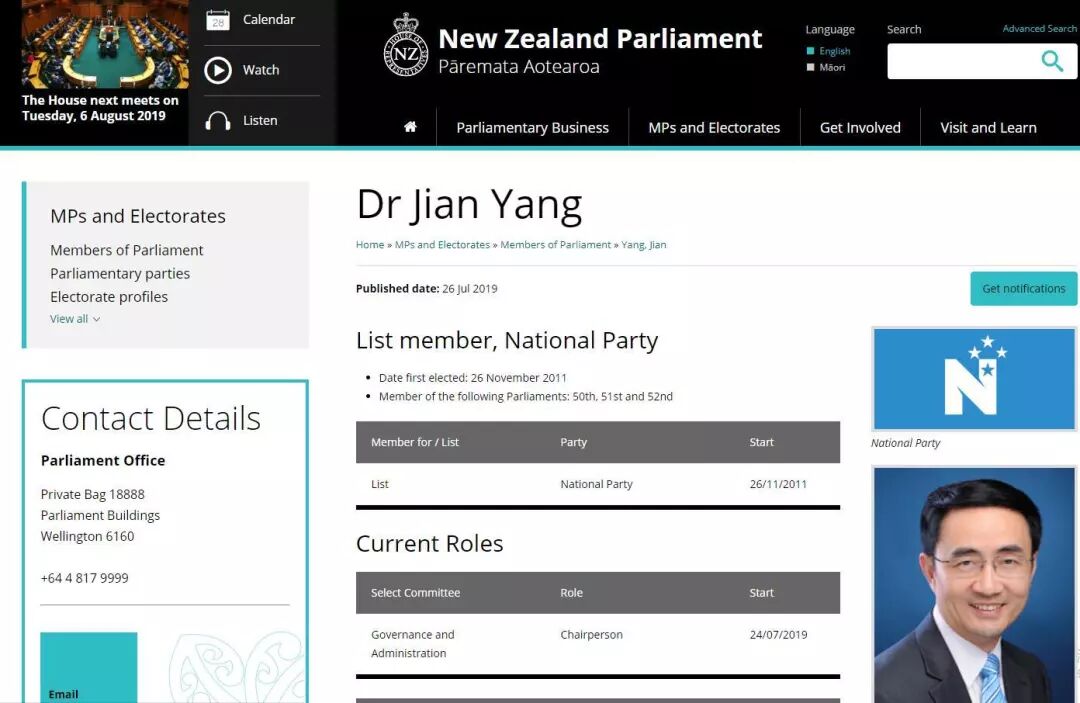
Task: Click MPs and Electorates breadcrumb link
Action: [x=442, y=244]
